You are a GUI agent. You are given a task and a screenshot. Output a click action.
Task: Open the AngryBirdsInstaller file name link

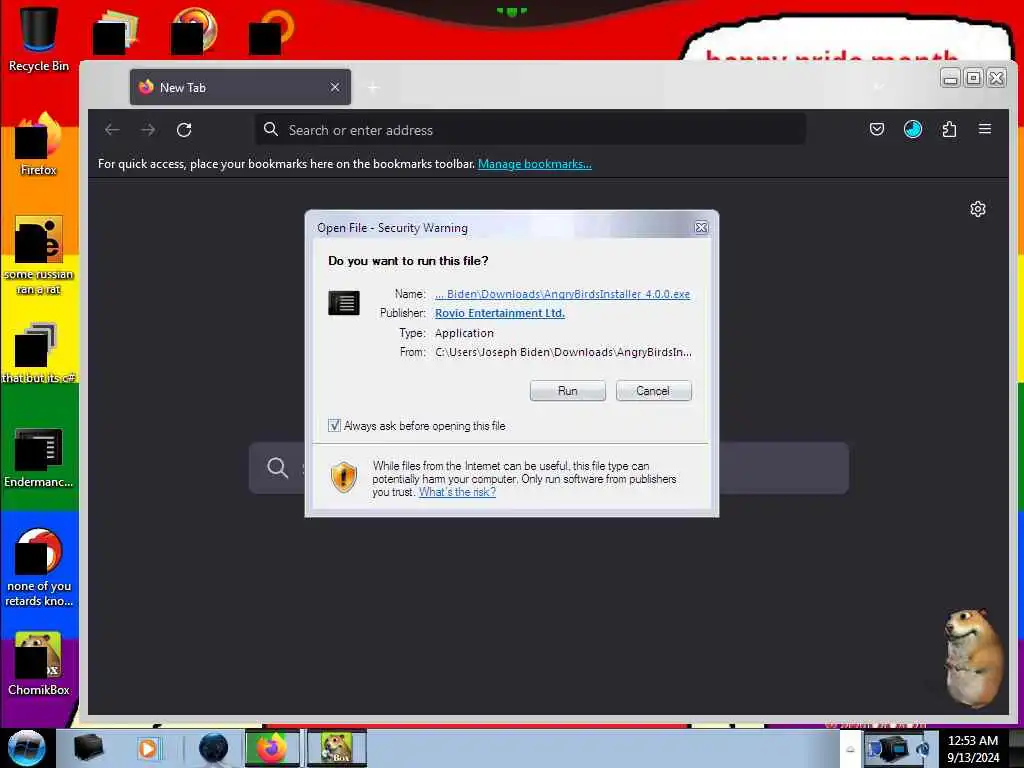562,294
